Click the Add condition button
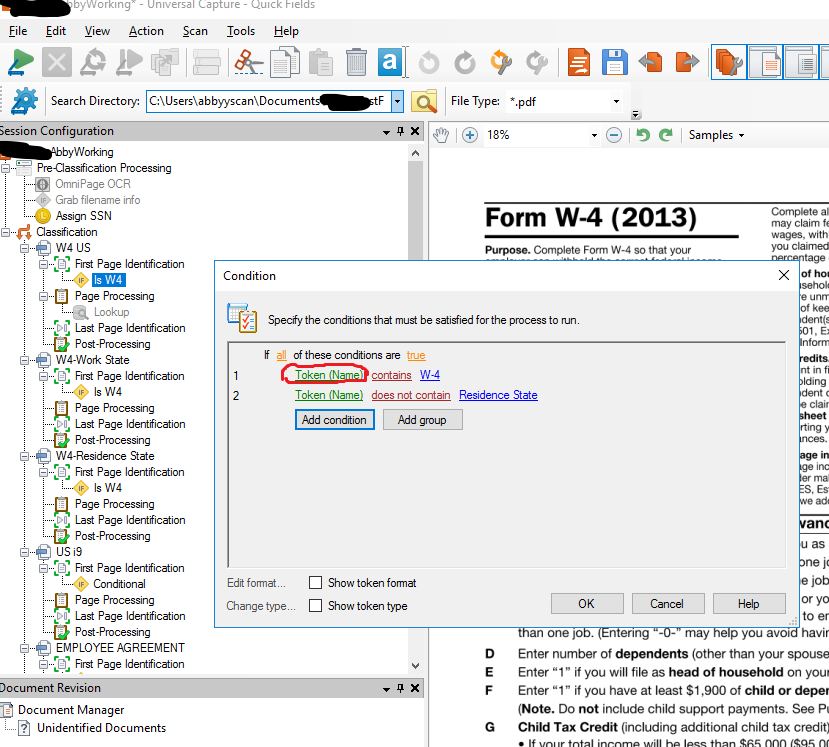Viewport: 829px width, 747px height. point(334,420)
